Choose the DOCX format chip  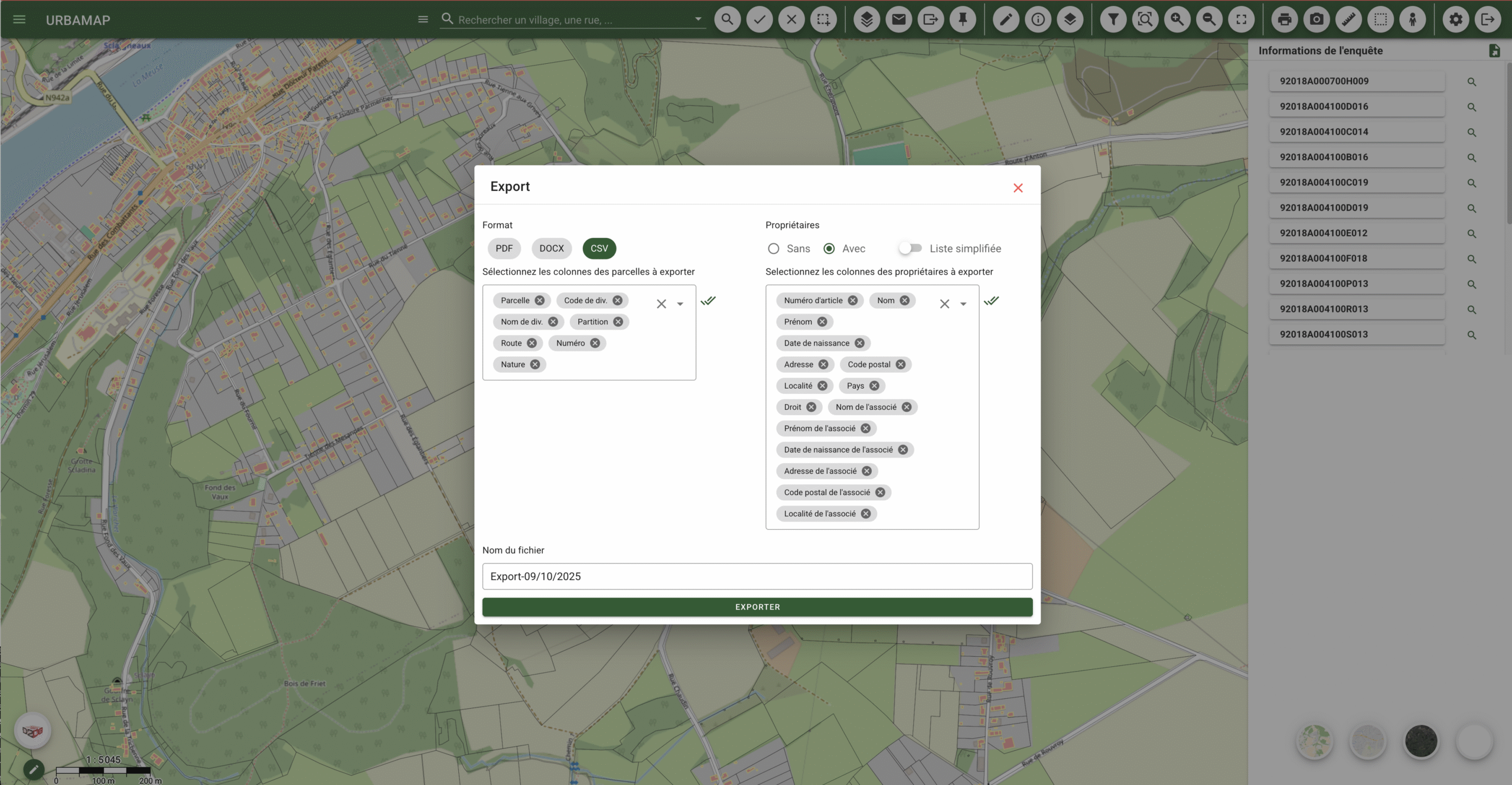[x=551, y=249]
